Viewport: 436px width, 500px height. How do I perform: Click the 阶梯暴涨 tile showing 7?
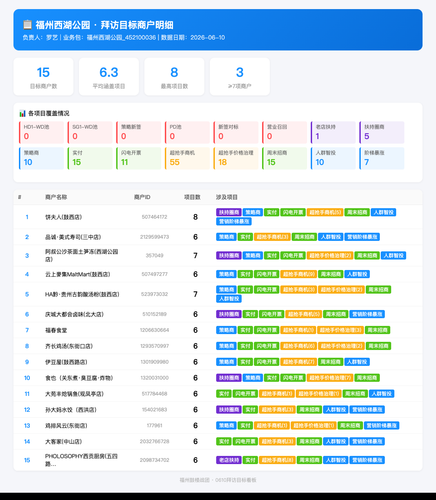pos(382,158)
